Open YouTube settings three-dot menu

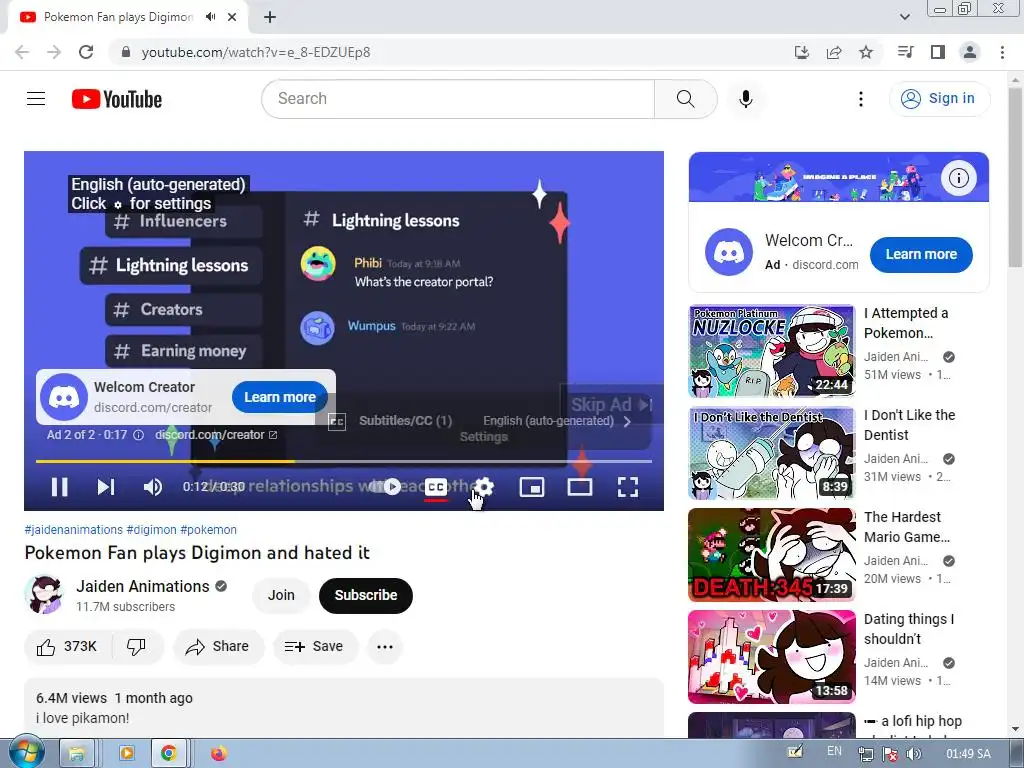point(861,99)
